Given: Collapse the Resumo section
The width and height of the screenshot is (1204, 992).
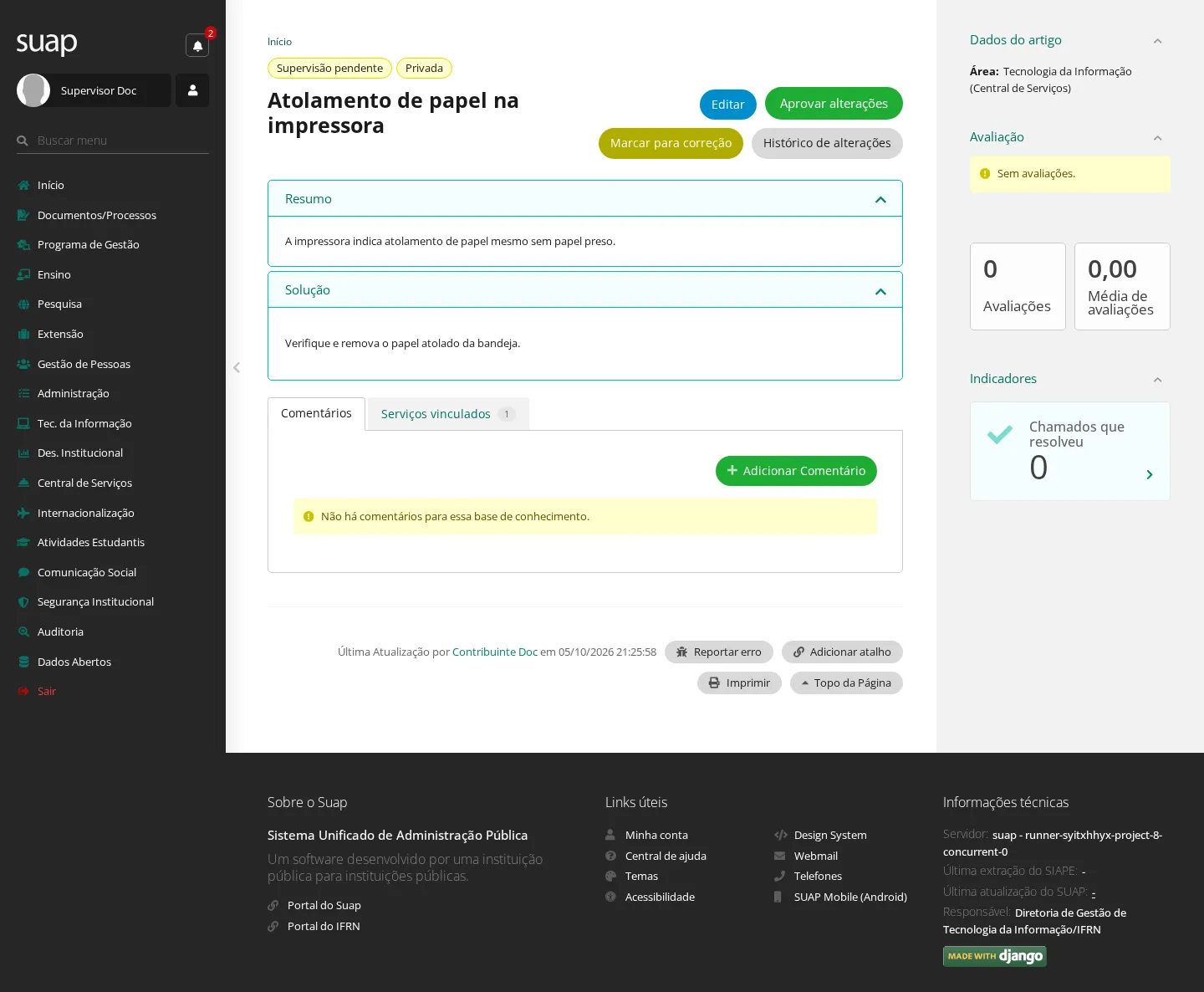Looking at the screenshot, I should click(x=880, y=199).
